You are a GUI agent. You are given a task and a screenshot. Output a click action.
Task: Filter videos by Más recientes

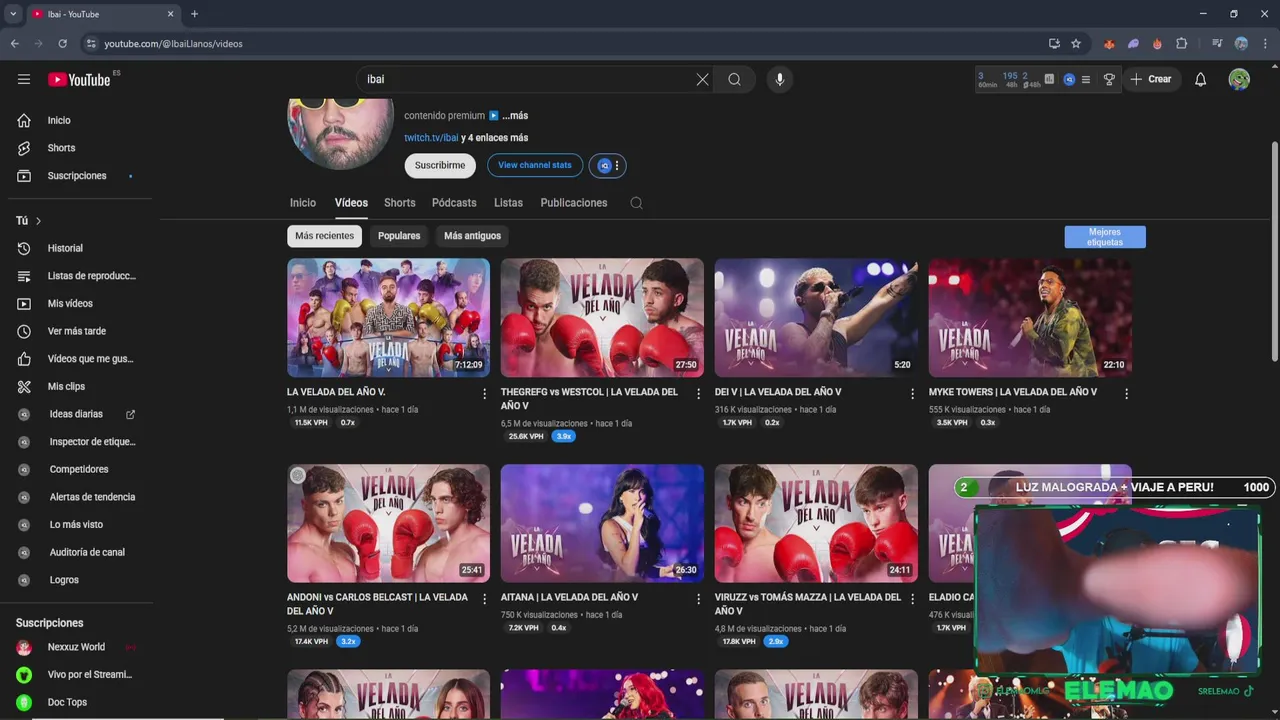[324, 236]
